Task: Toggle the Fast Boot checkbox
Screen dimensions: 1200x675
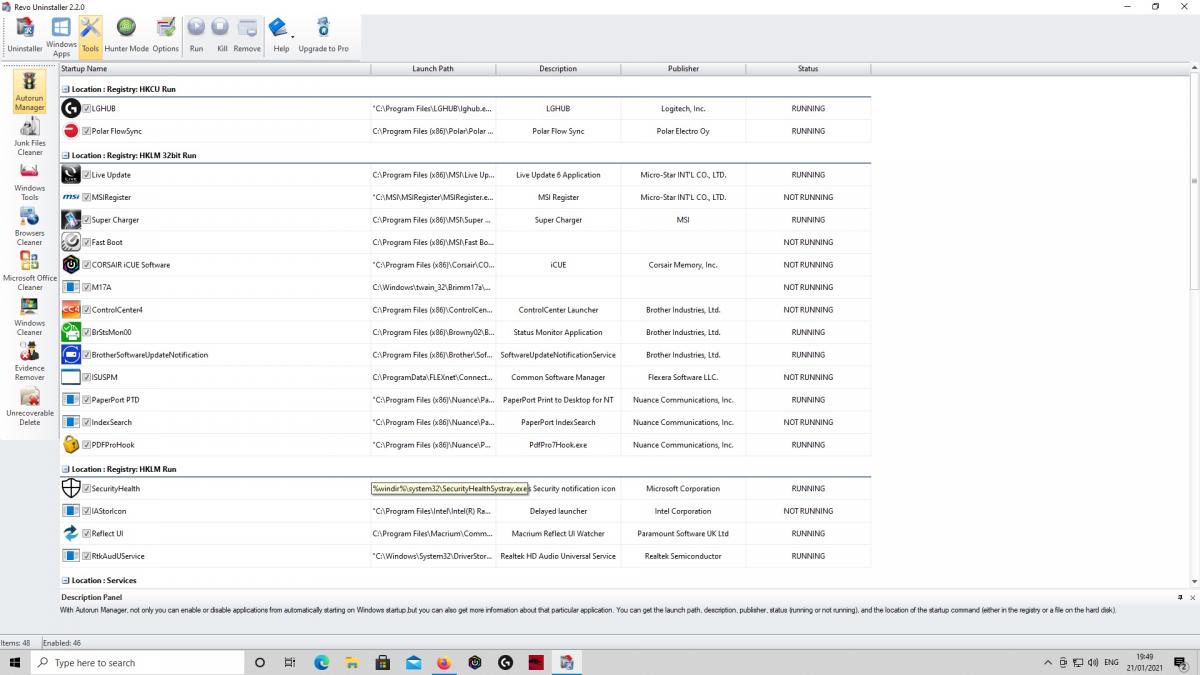Action: coord(87,243)
